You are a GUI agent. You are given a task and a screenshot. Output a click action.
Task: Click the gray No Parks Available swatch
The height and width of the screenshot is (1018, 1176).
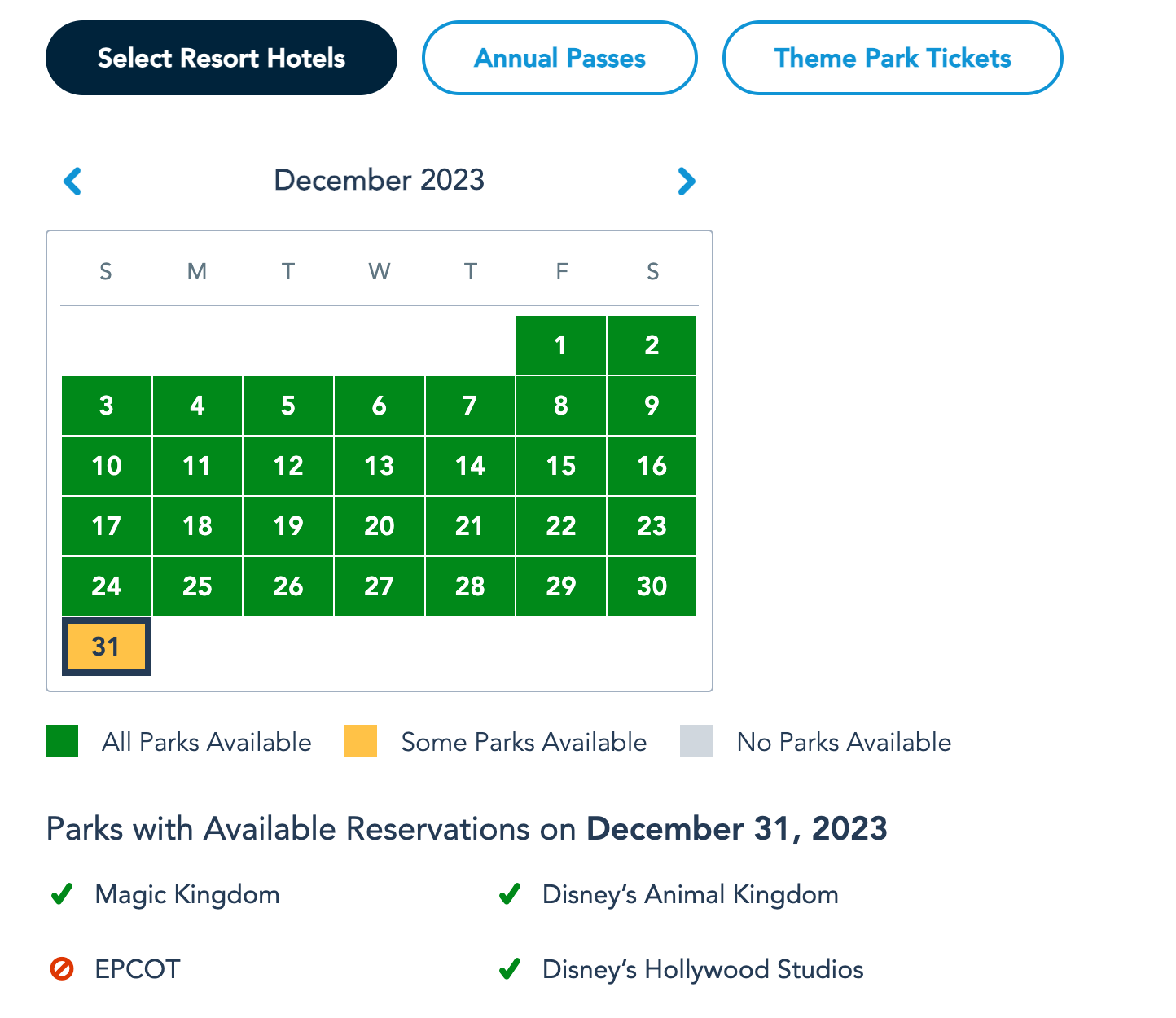point(696,742)
